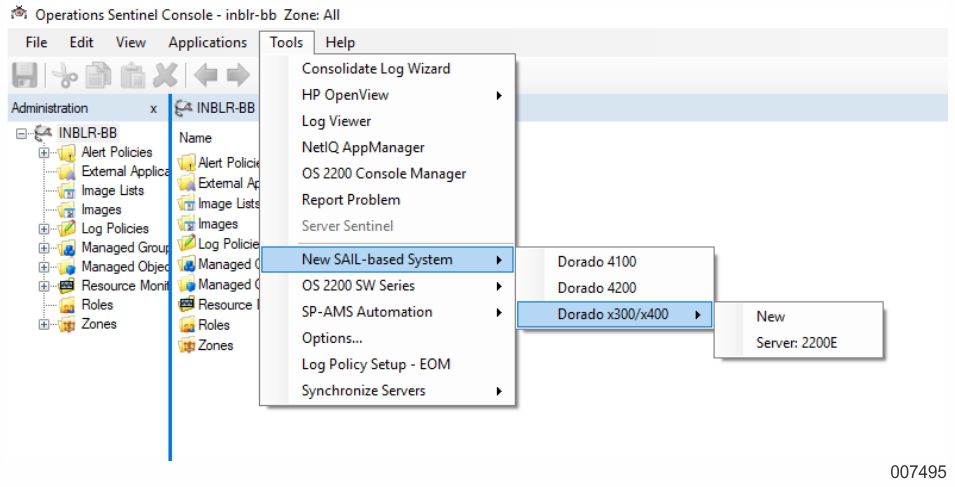The width and height of the screenshot is (955, 487).
Task: Expand the Alert Policies tree node
Action: [43, 153]
